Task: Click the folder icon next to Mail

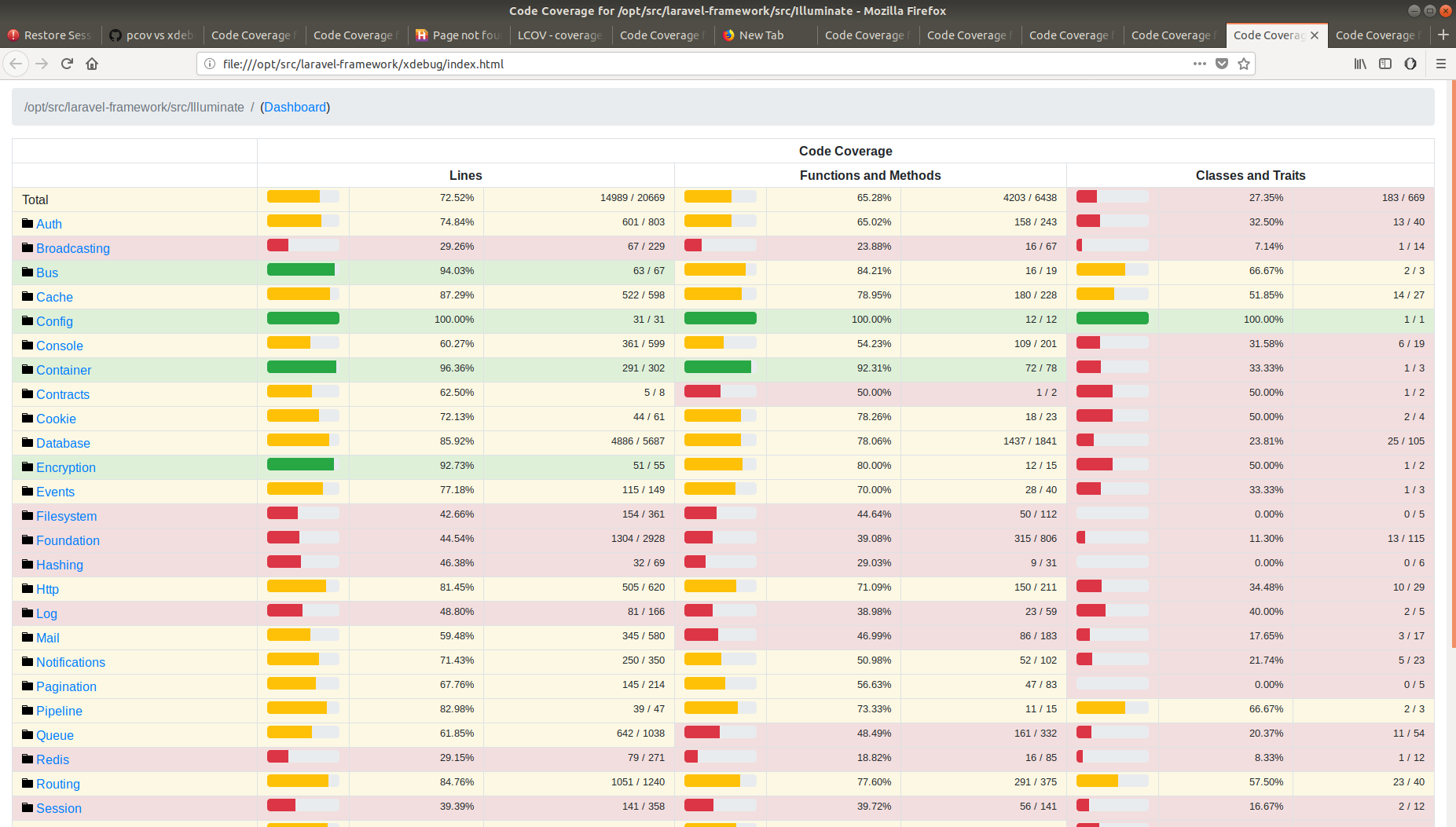Action: tap(28, 637)
